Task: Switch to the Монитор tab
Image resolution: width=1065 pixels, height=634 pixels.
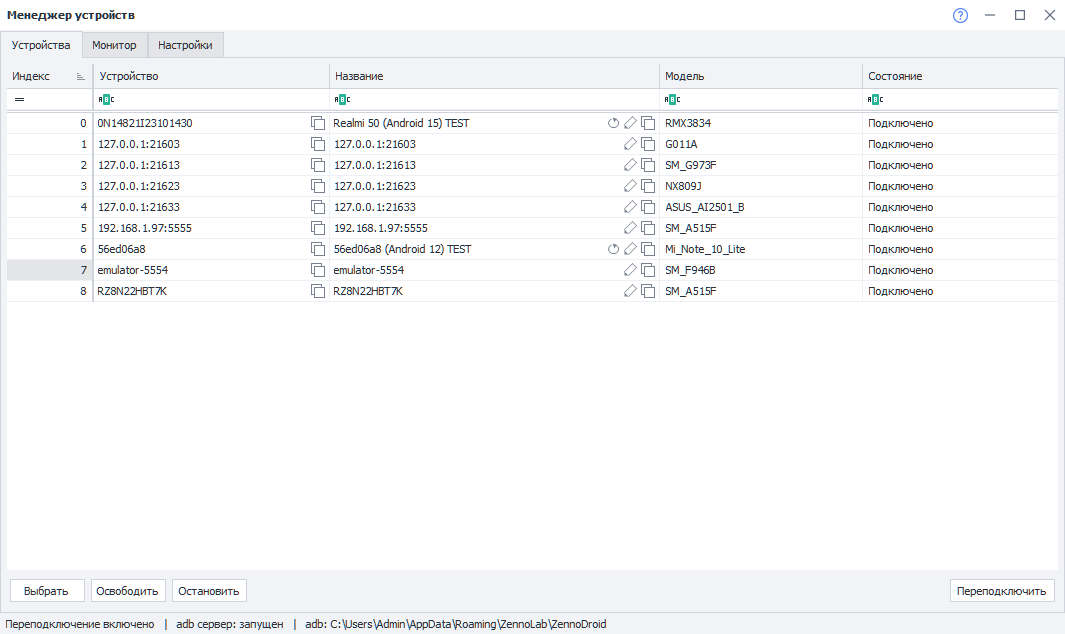Action: (114, 45)
